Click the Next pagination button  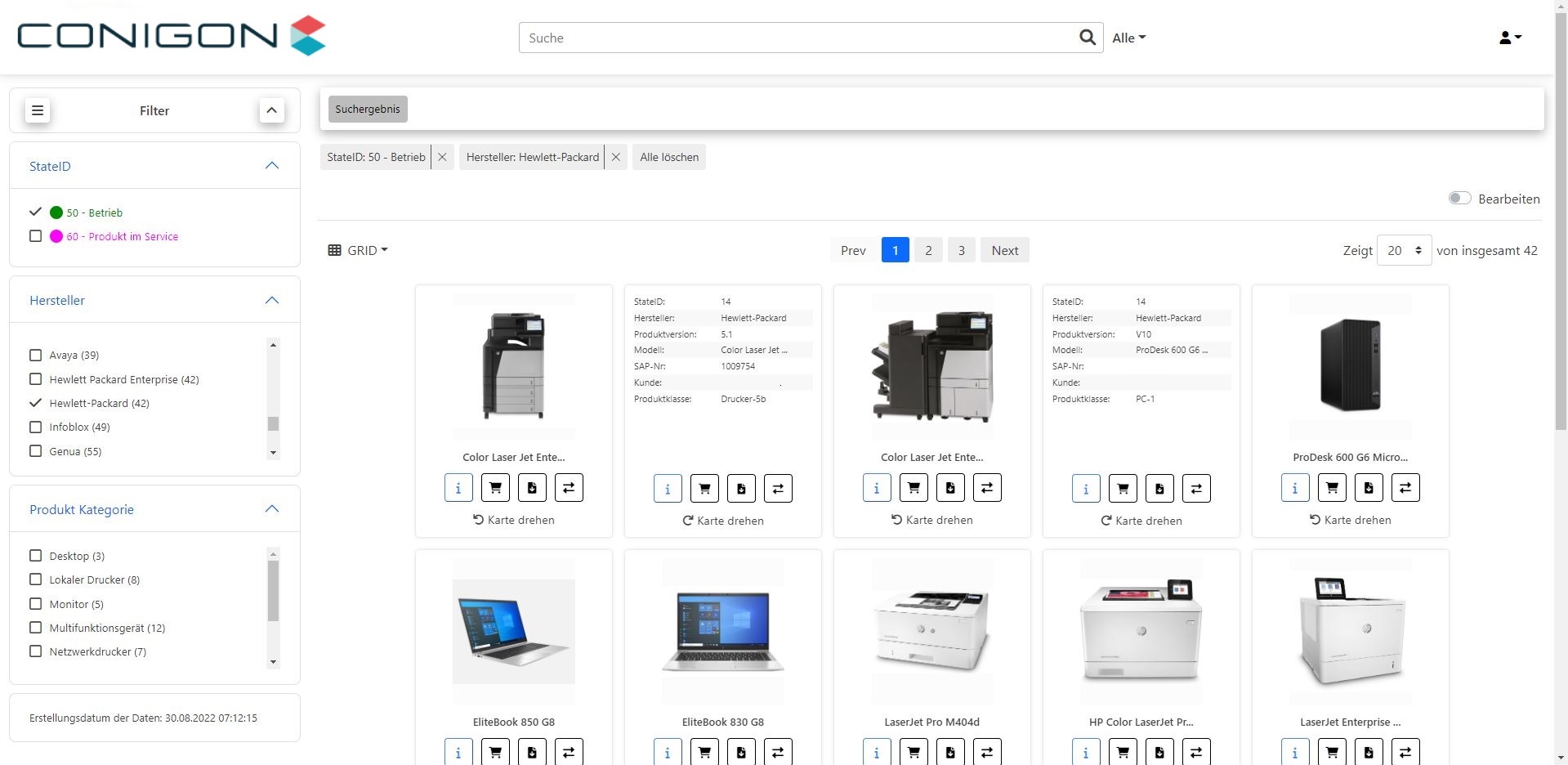pyautogui.click(x=1005, y=250)
